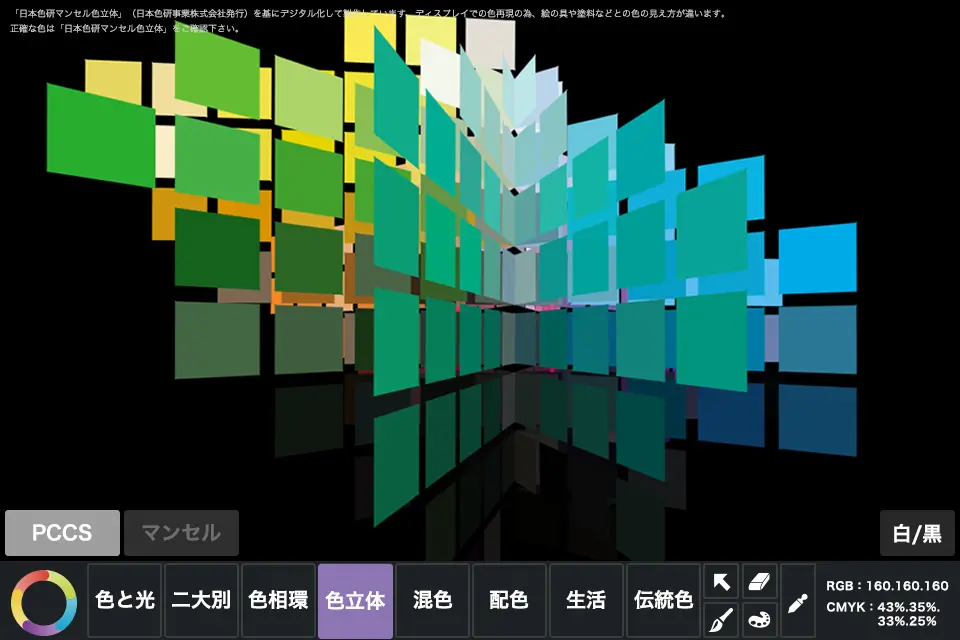The height and width of the screenshot is (640, 960).
Task: Switch to PCCS color system
Action: (62, 533)
